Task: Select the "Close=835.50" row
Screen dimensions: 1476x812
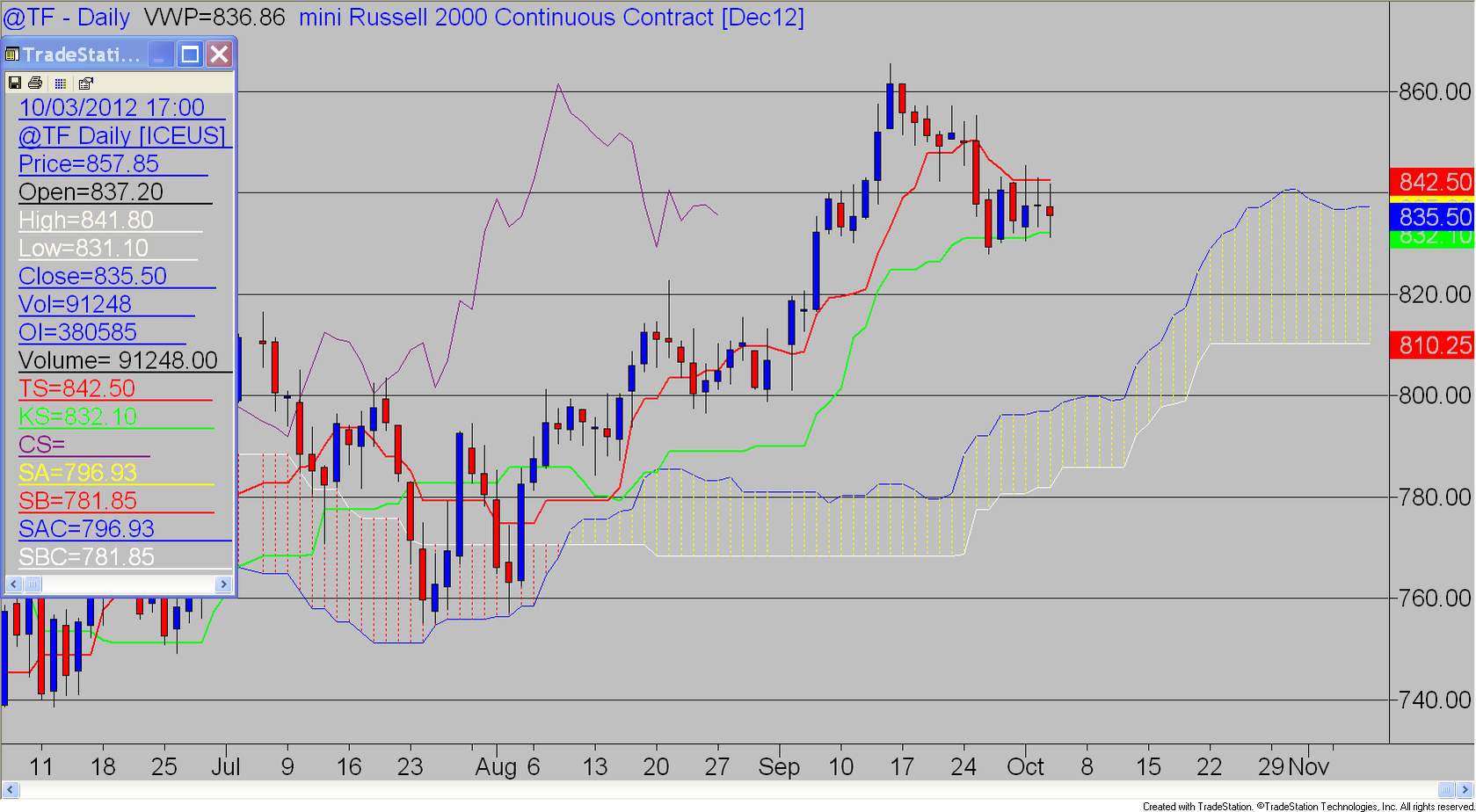Action: [117, 276]
